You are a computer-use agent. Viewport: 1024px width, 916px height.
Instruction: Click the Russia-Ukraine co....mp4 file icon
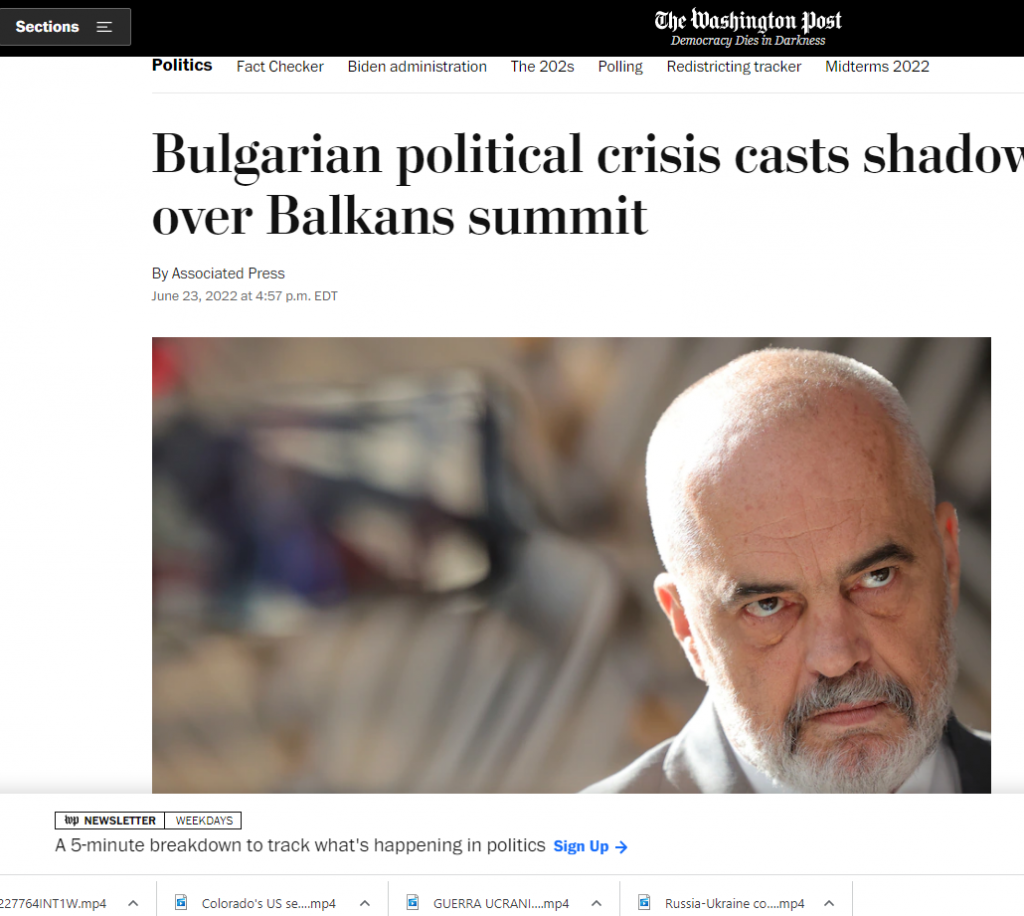click(644, 902)
